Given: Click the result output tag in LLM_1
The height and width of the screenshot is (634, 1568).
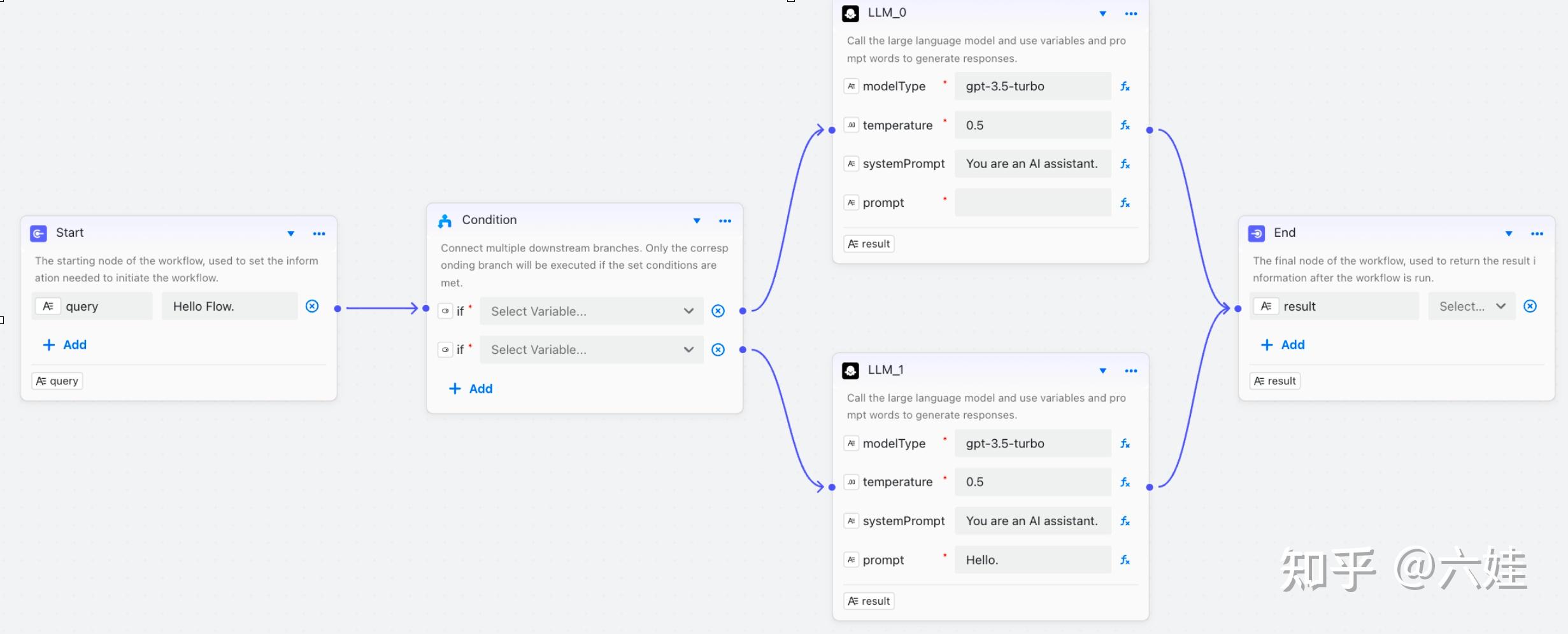Looking at the screenshot, I should pos(869,601).
